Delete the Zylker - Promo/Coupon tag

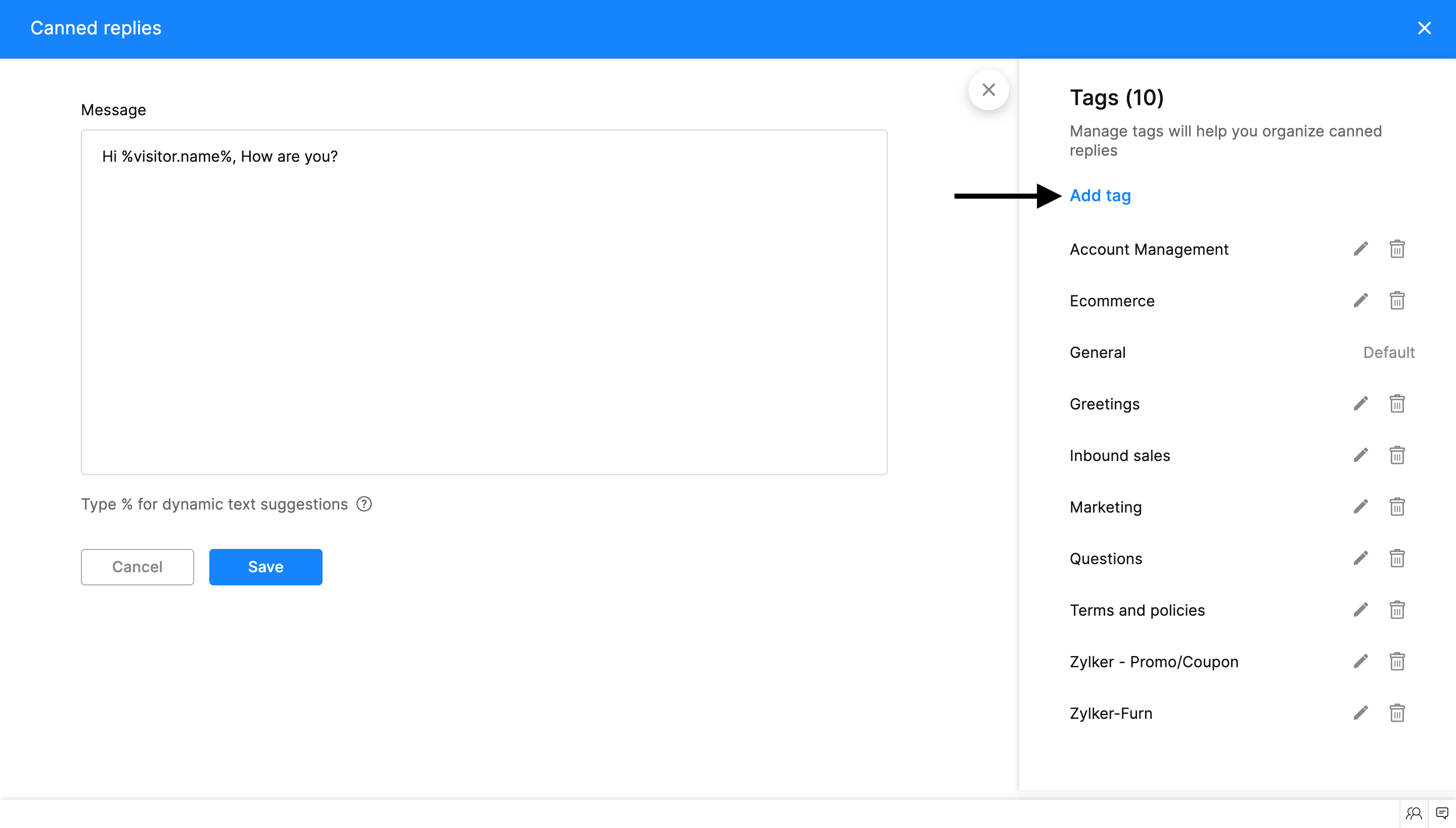coord(1397,661)
